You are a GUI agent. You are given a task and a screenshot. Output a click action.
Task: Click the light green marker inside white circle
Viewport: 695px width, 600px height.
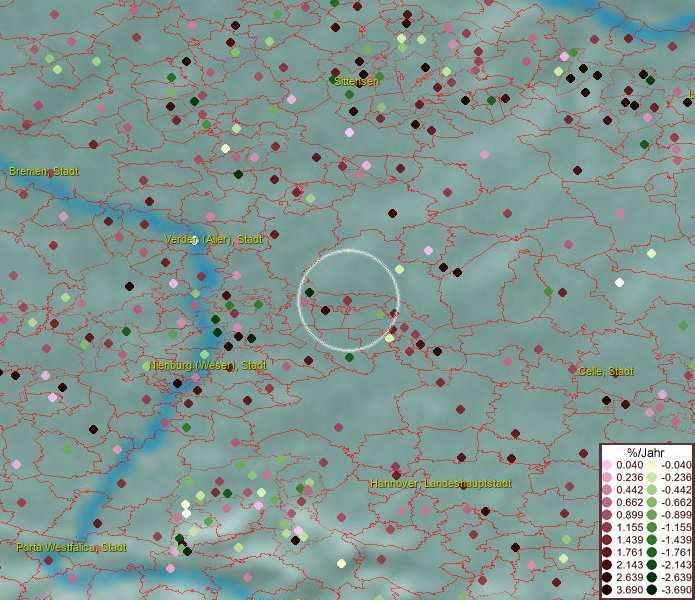[x=380, y=313]
